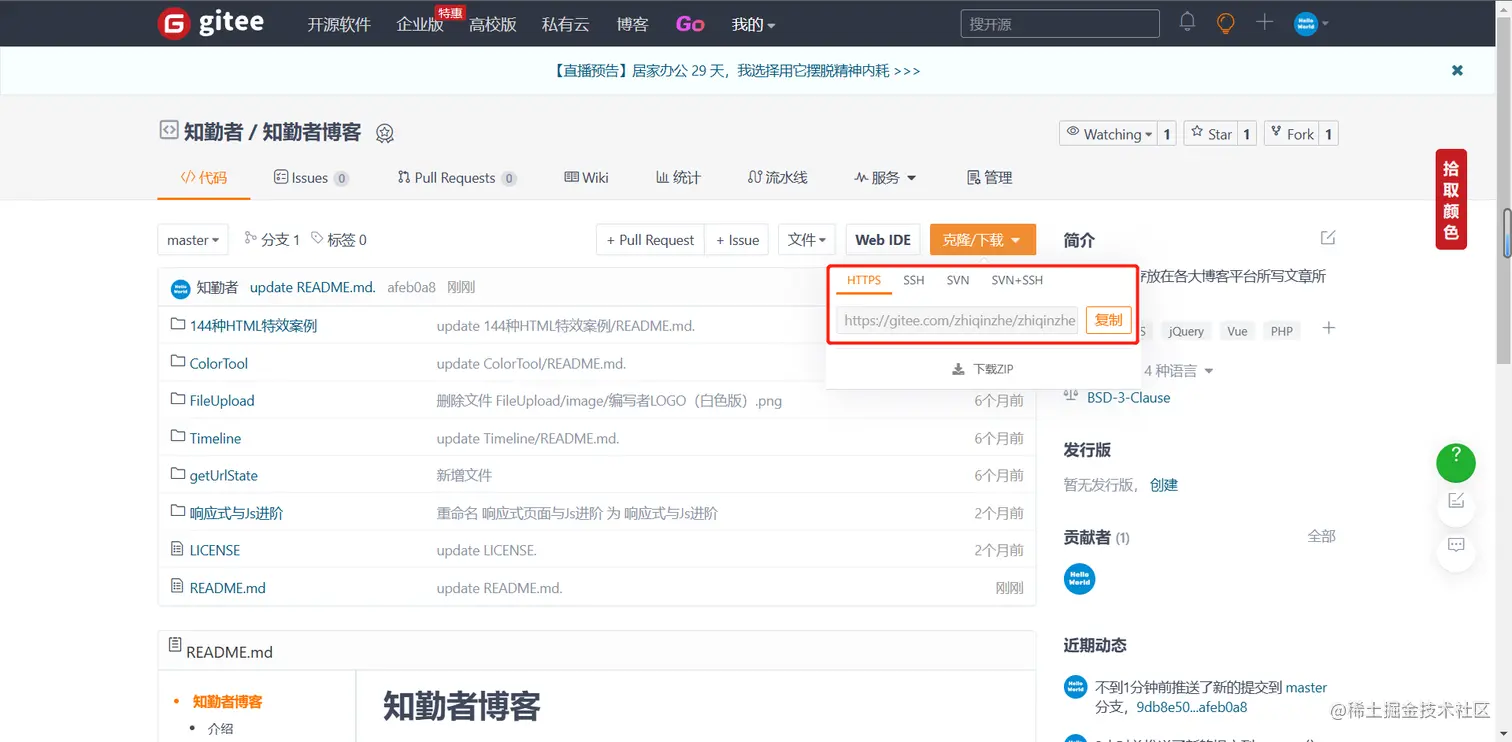Copy the clone URL with the 复制 button
This screenshot has width=1512, height=742.
click(1107, 320)
